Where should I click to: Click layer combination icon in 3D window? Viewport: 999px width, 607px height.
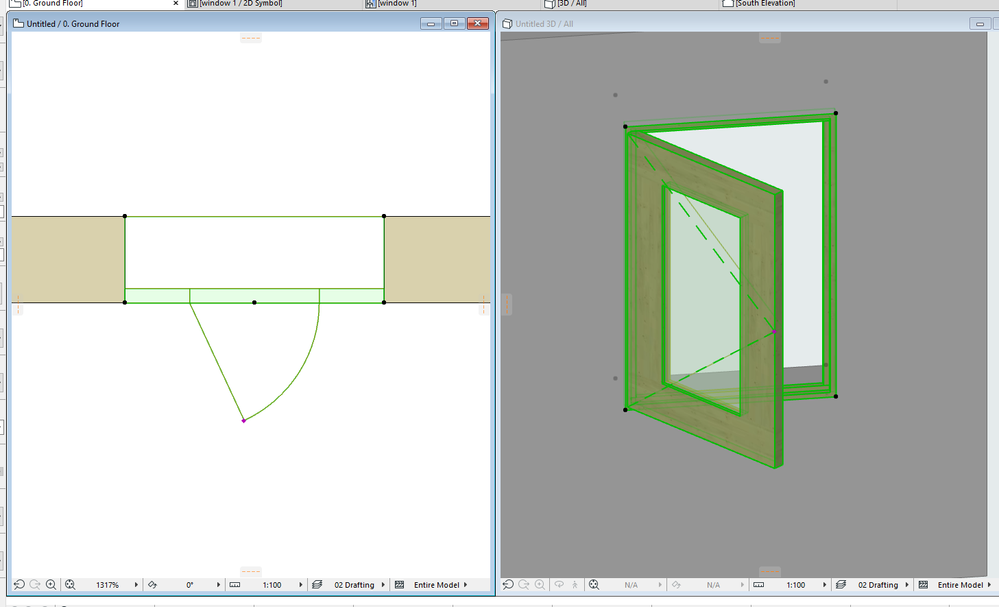[841, 585]
